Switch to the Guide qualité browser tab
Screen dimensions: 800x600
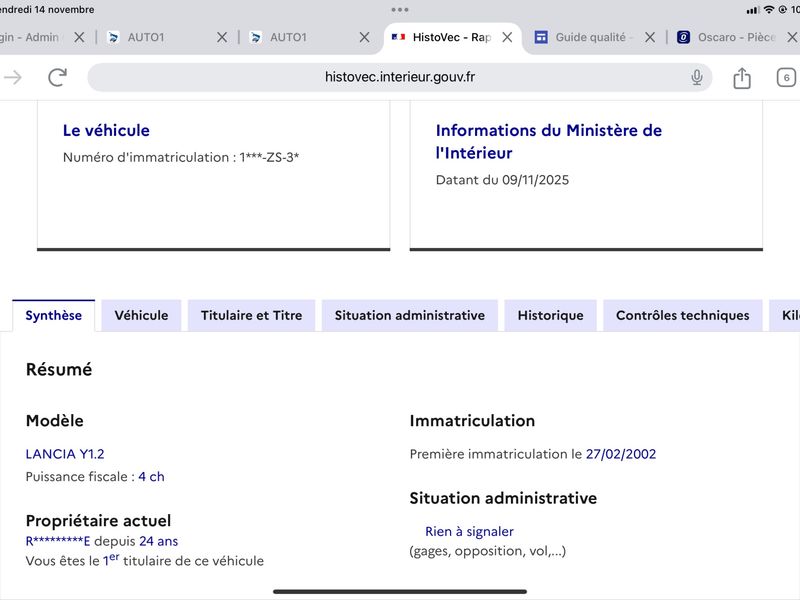tap(592, 37)
